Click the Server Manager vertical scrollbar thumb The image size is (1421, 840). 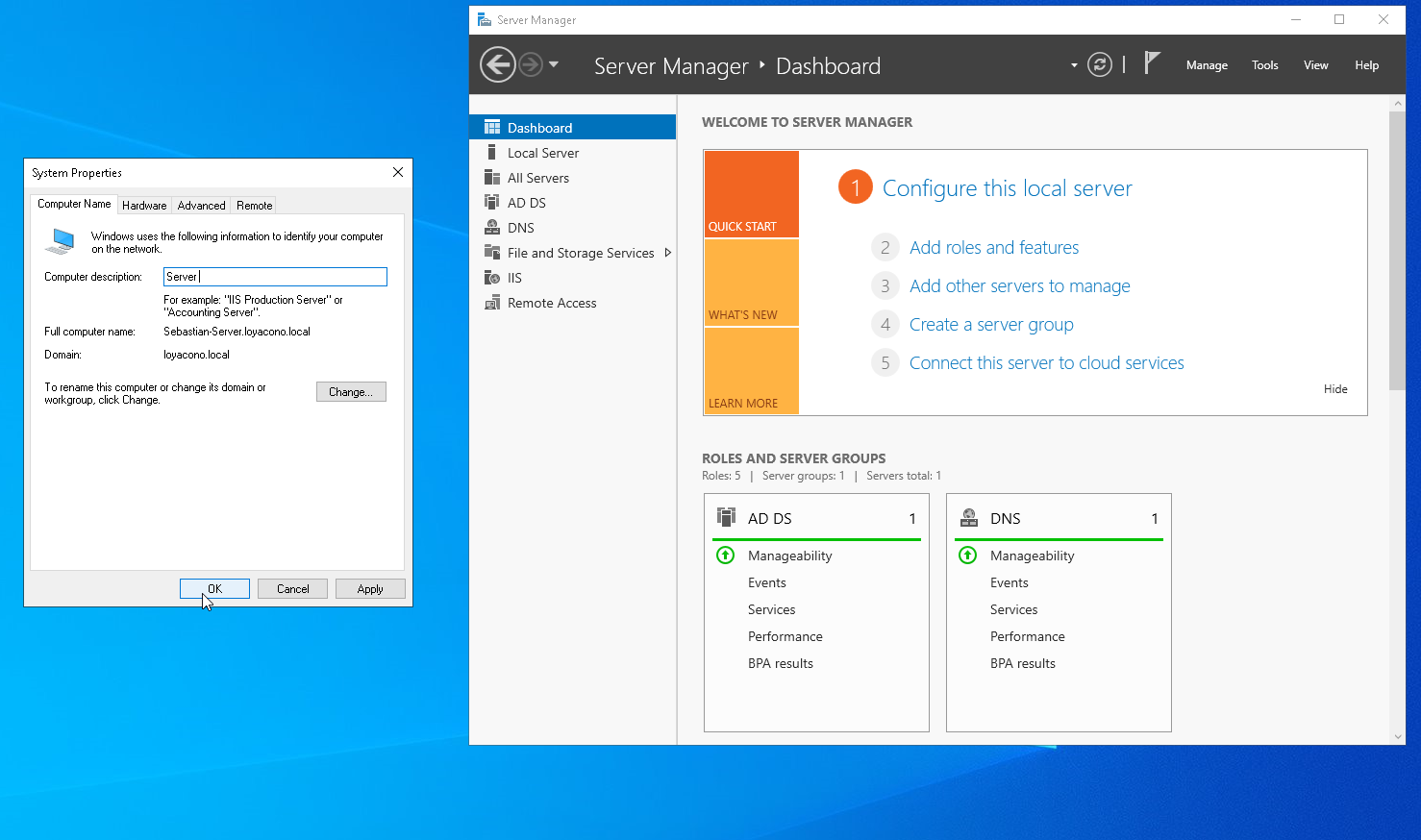1397,250
